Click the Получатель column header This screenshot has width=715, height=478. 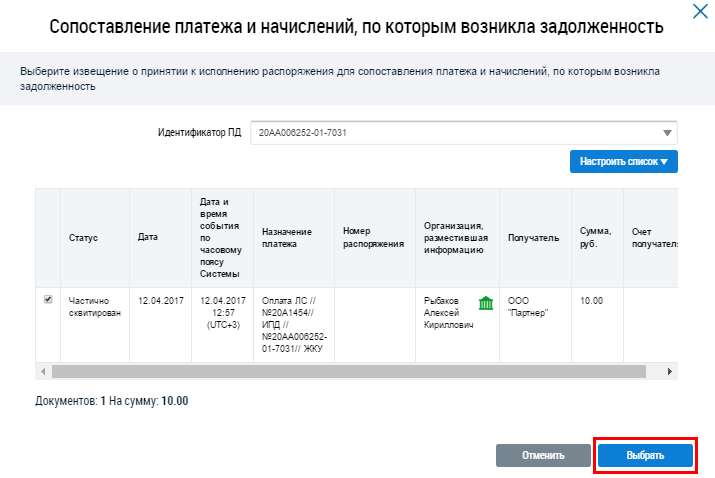[526, 237]
